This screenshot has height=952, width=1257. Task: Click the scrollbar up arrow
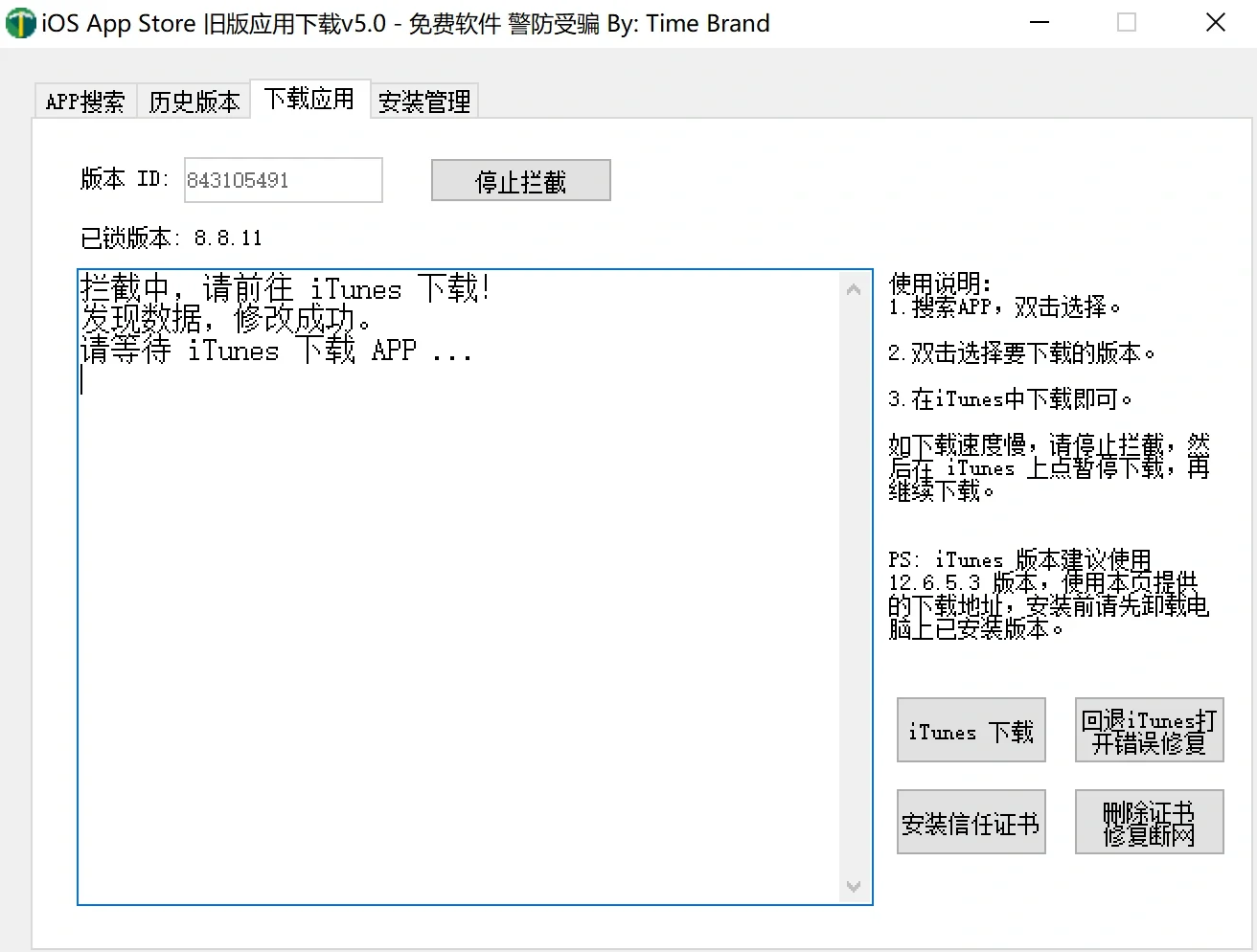(x=854, y=287)
